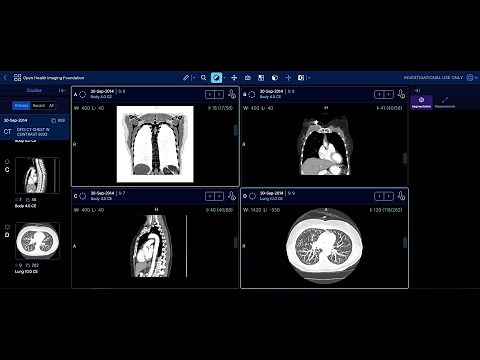
Task: Go to next series in viewport C
Action: tap(219, 196)
